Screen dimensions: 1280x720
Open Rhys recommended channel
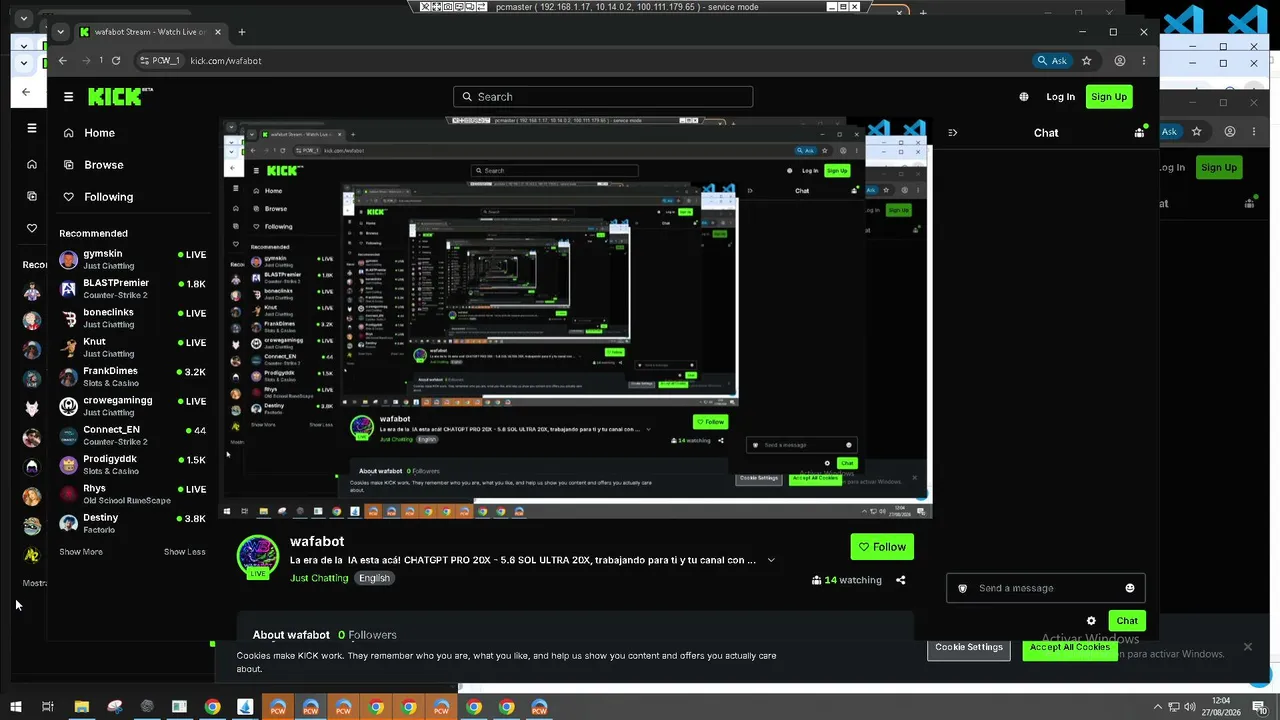[133, 494]
